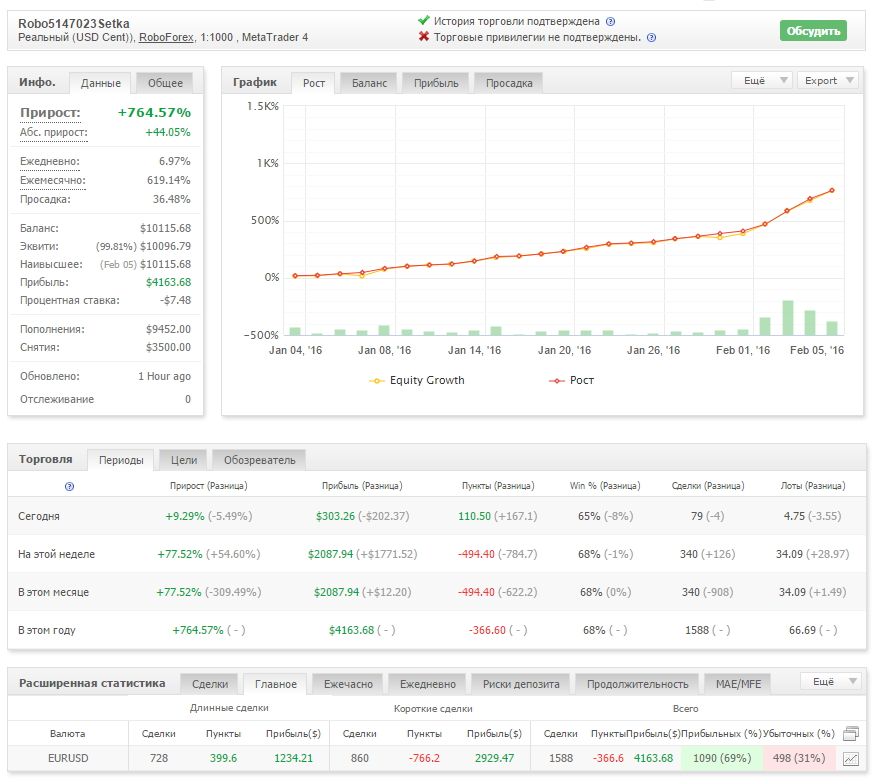Switch to the Главное statistics tab

(x=276, y=684)
